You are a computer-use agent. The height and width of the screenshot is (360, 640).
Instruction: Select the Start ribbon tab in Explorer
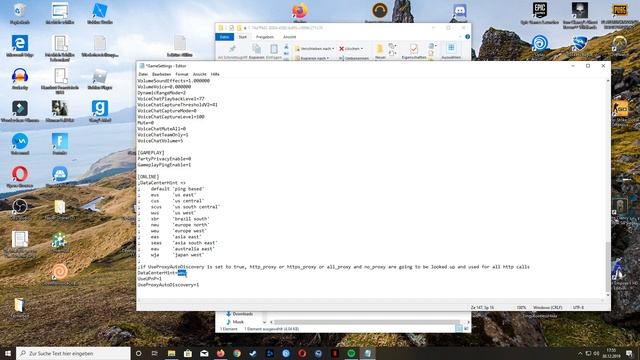point(242,37)
